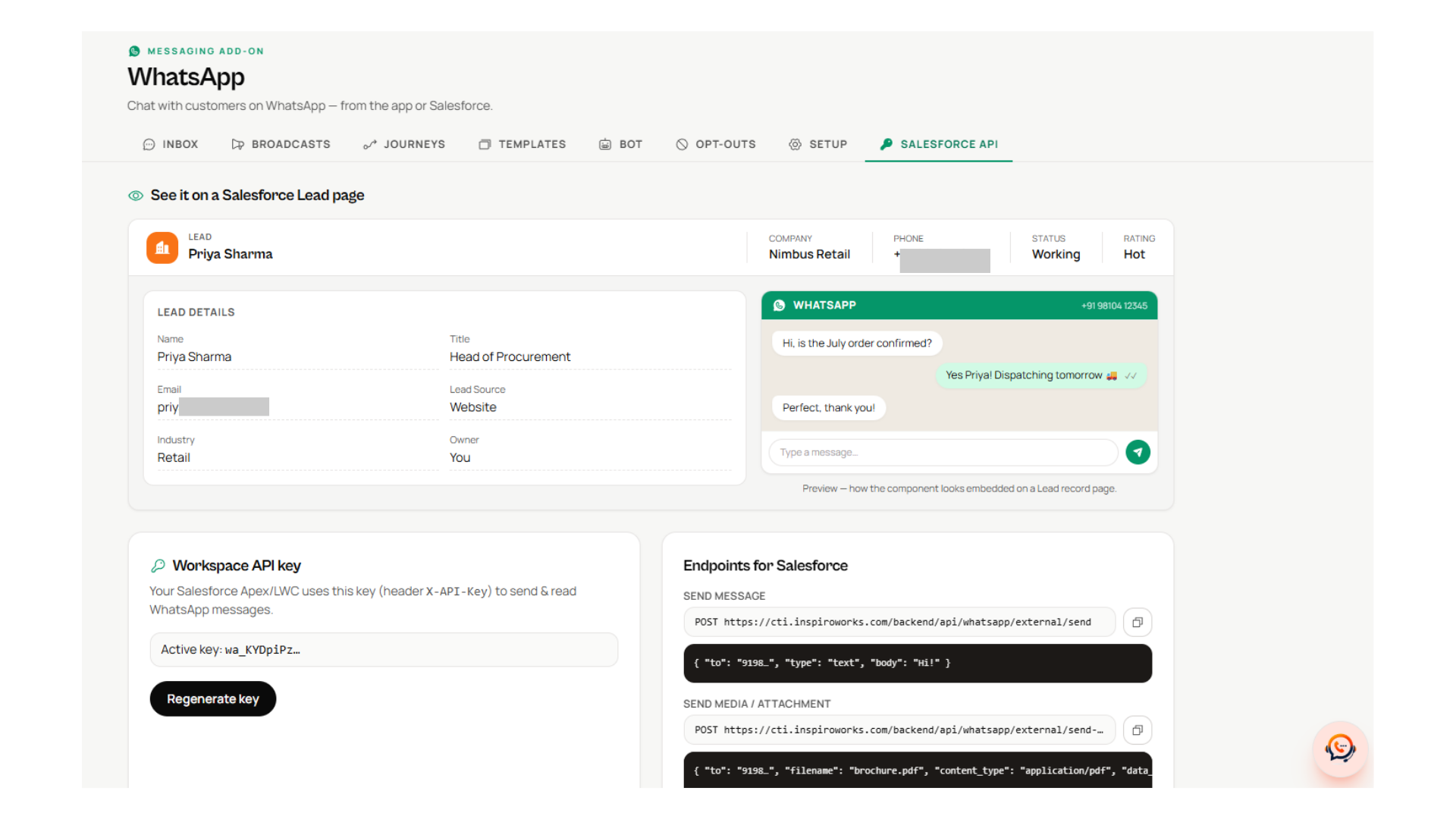Click company value Nimbus Retail
1456x819 pixels.
click(x=809, y=254)
